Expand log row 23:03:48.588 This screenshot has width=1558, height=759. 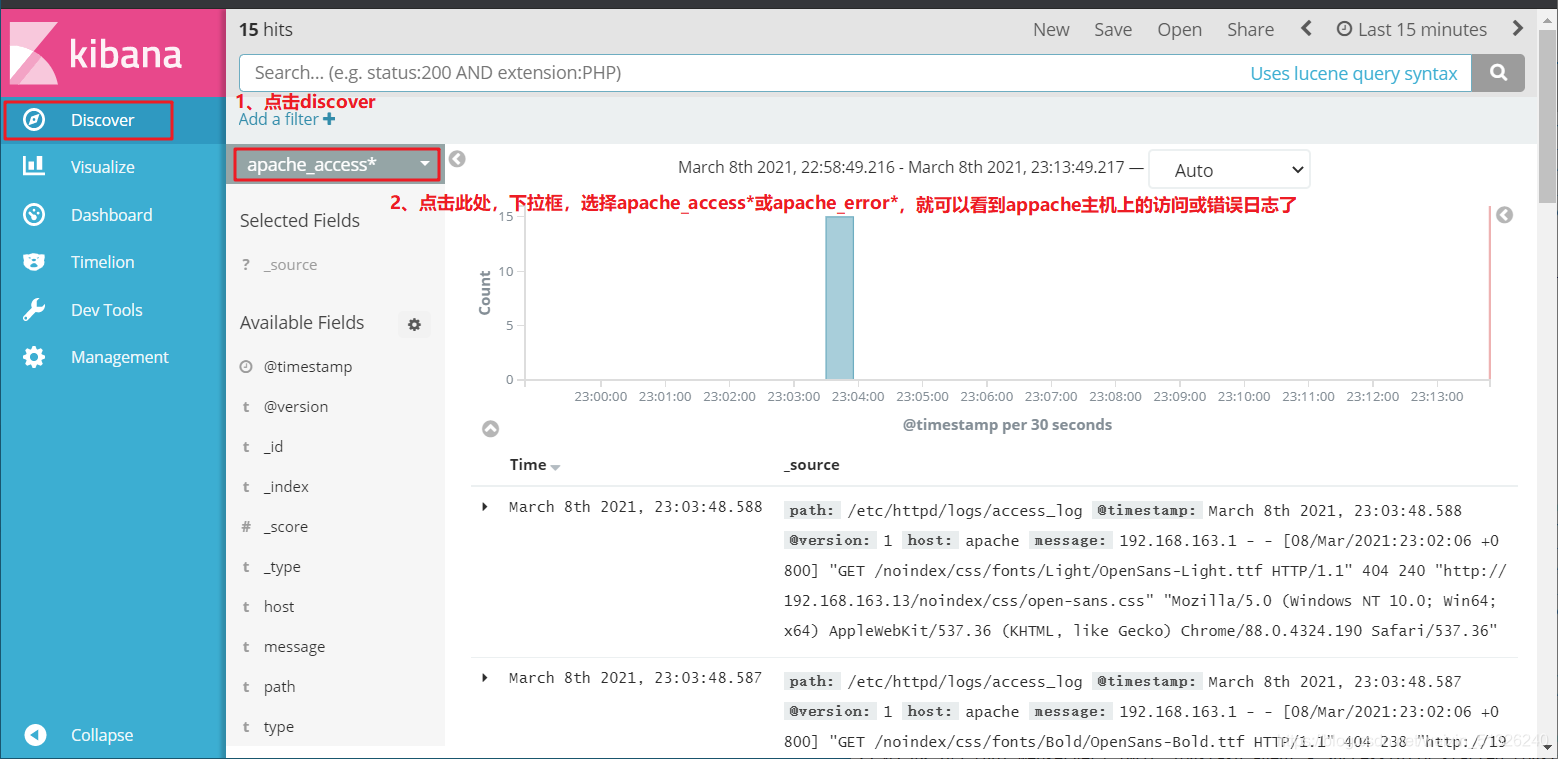click(x=485, y=507)
